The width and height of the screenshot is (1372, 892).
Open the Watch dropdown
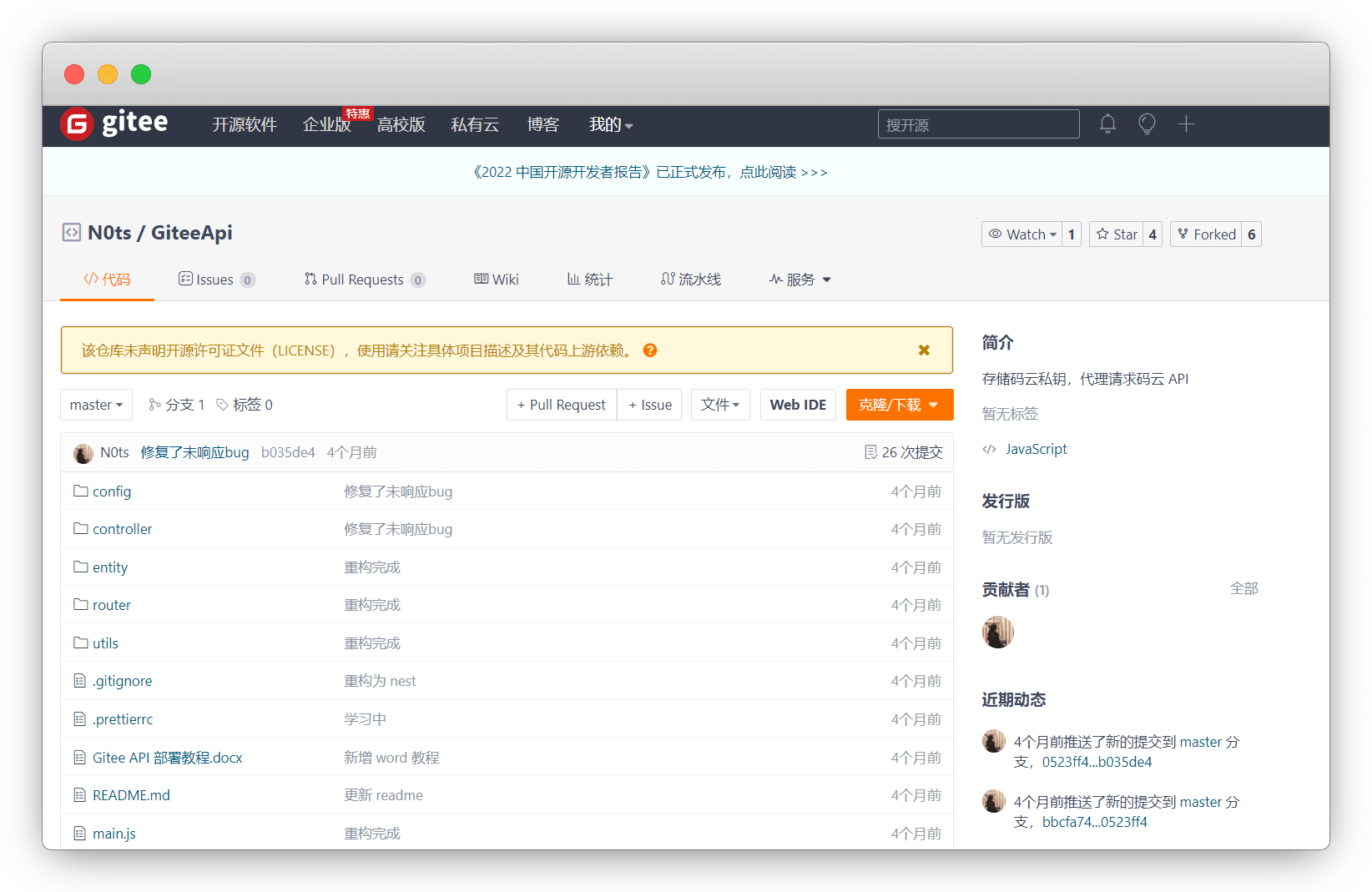1022,234
